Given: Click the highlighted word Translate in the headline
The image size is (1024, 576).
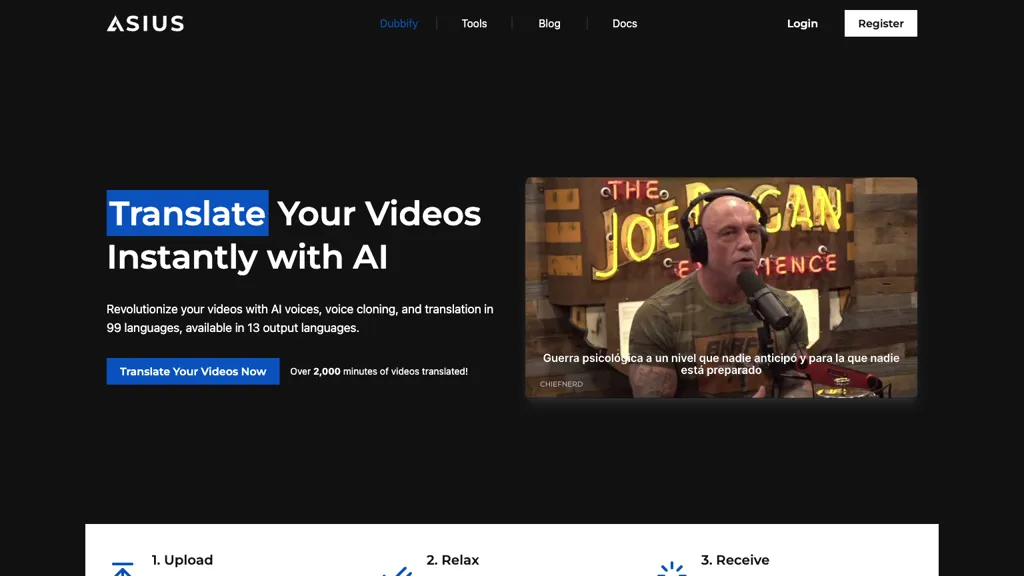Looking at the screenshot, I should coord(187,213).
